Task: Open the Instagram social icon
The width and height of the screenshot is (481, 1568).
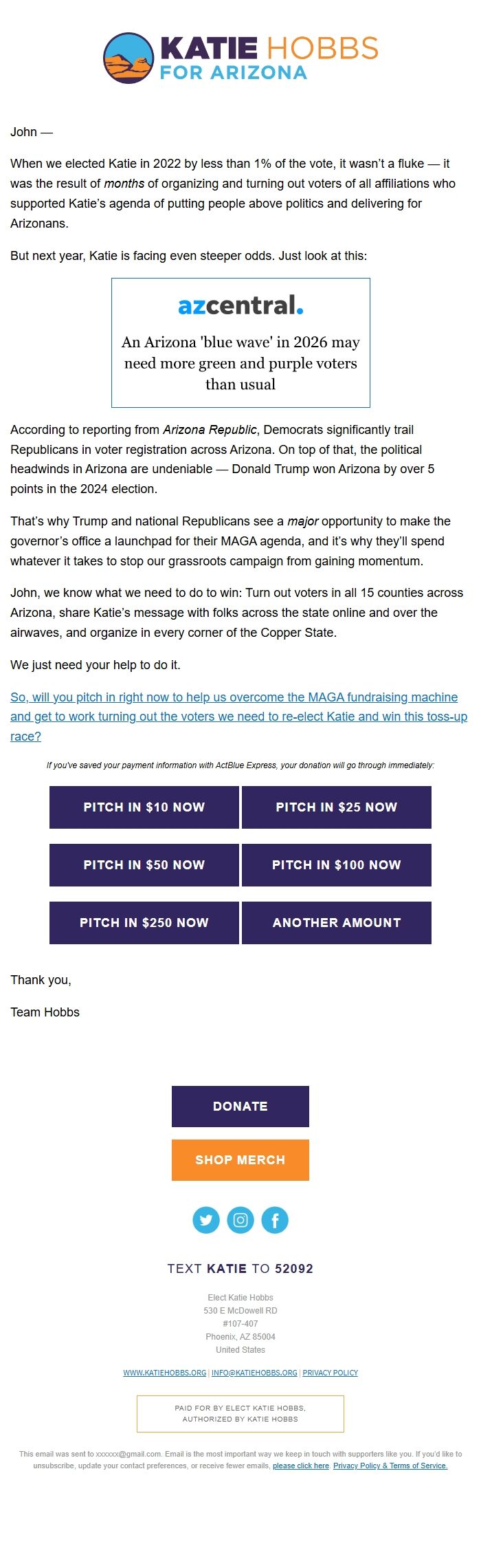Action: pyautogui.click(x=240, y=1220)
